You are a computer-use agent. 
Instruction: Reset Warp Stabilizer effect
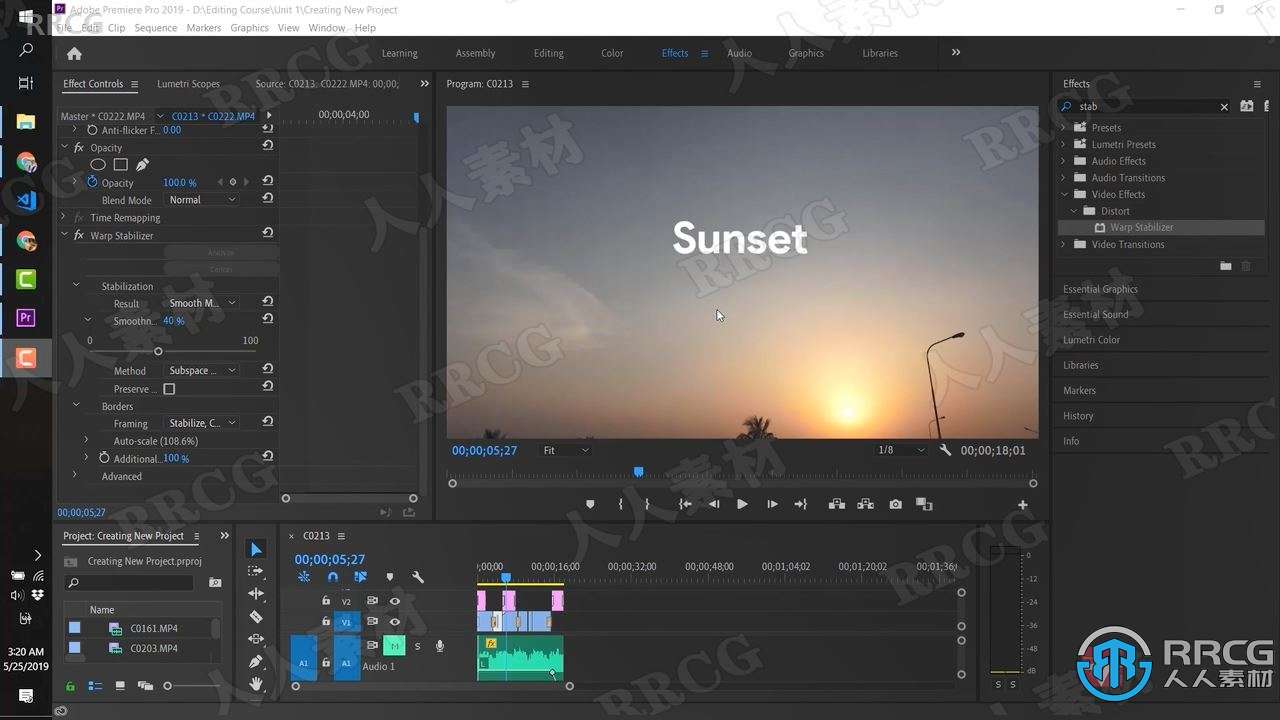[x=267, y=234]
